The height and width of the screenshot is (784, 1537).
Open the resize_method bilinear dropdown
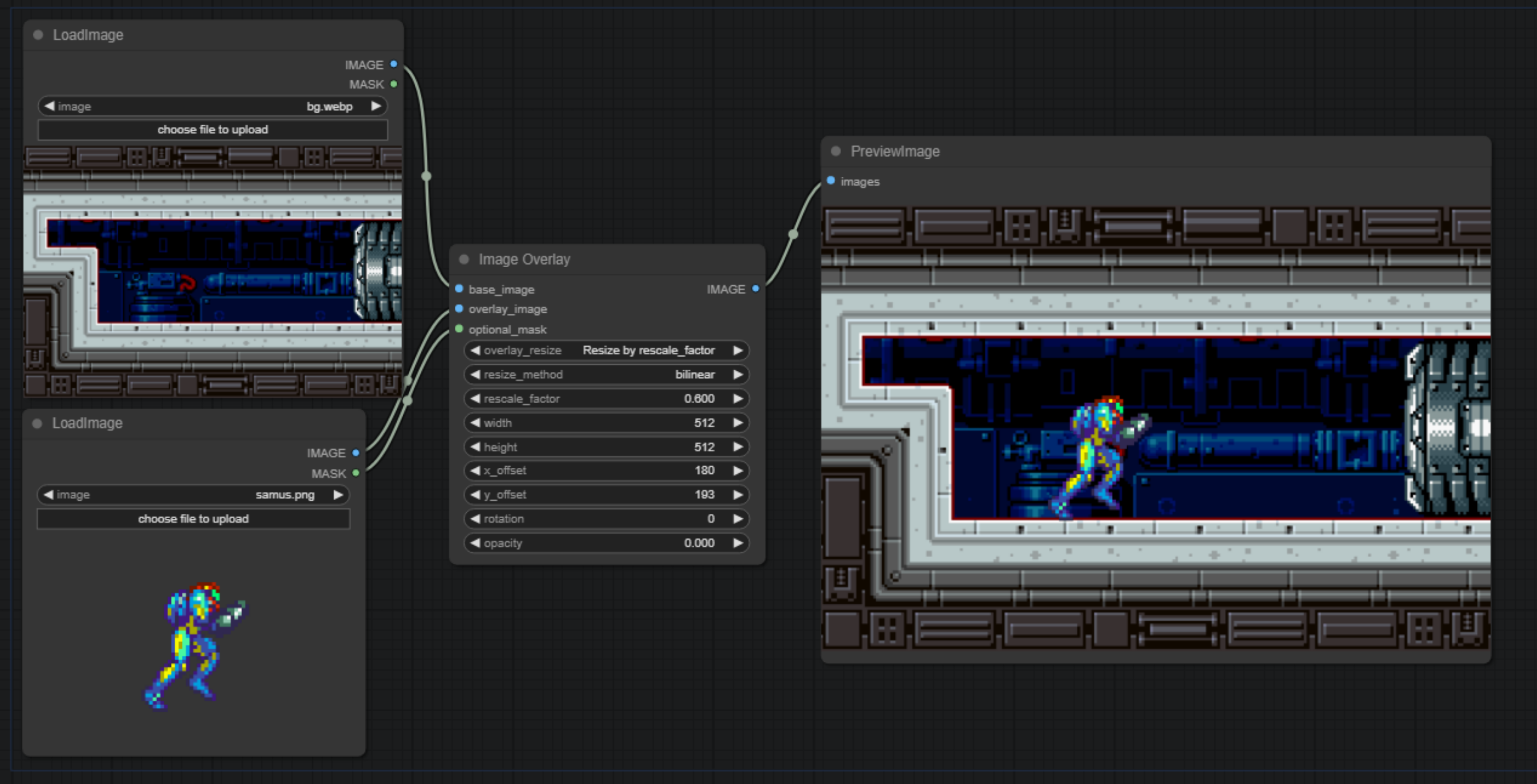coord(606,375)
